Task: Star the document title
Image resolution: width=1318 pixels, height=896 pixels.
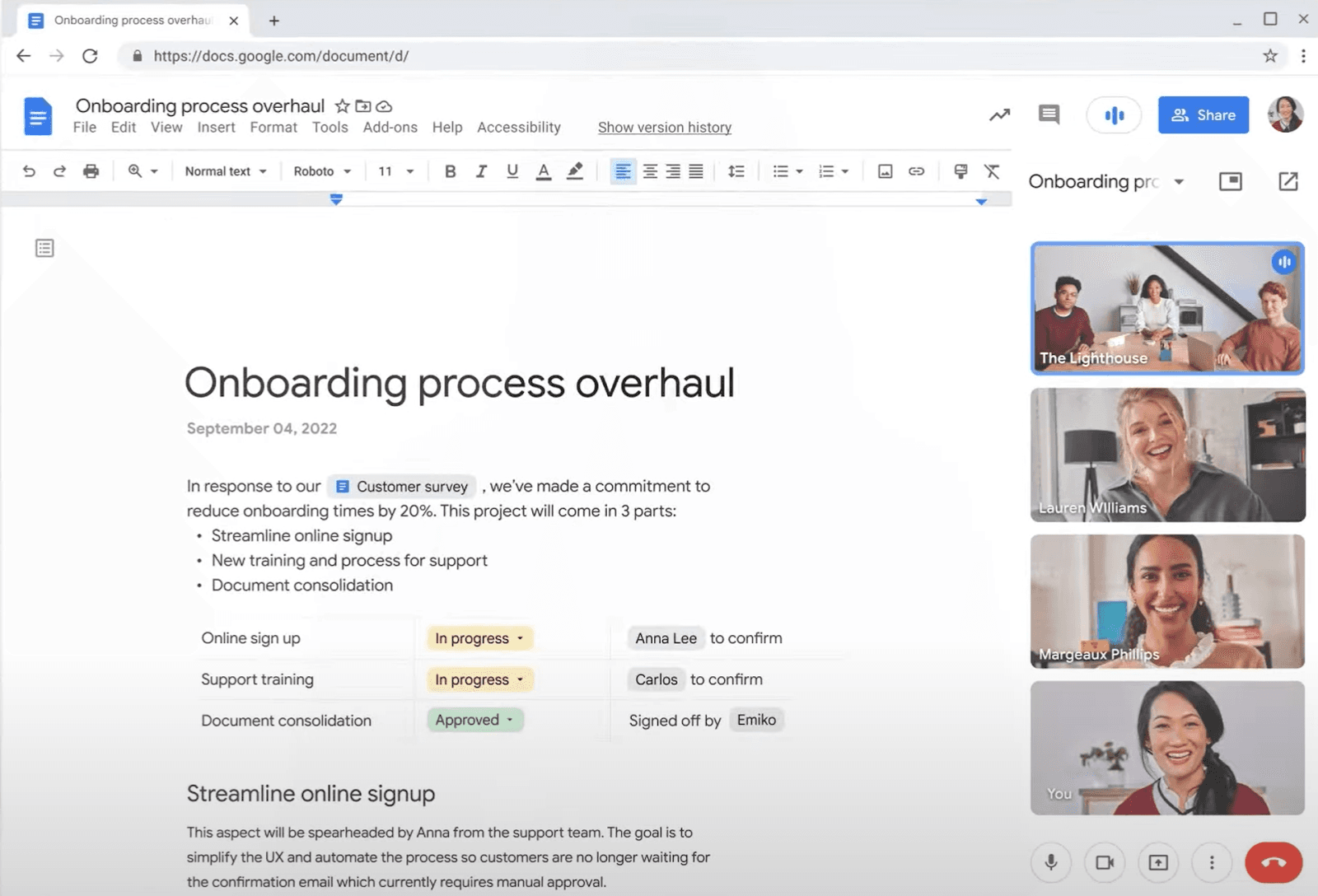Action: (342, 106)
